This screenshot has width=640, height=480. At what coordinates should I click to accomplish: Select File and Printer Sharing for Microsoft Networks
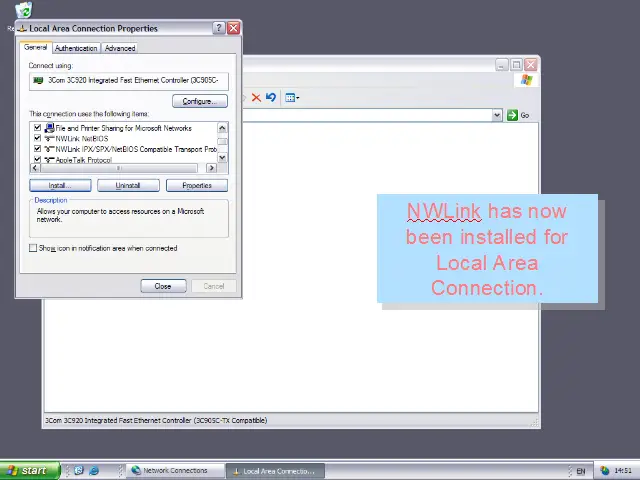123,128
